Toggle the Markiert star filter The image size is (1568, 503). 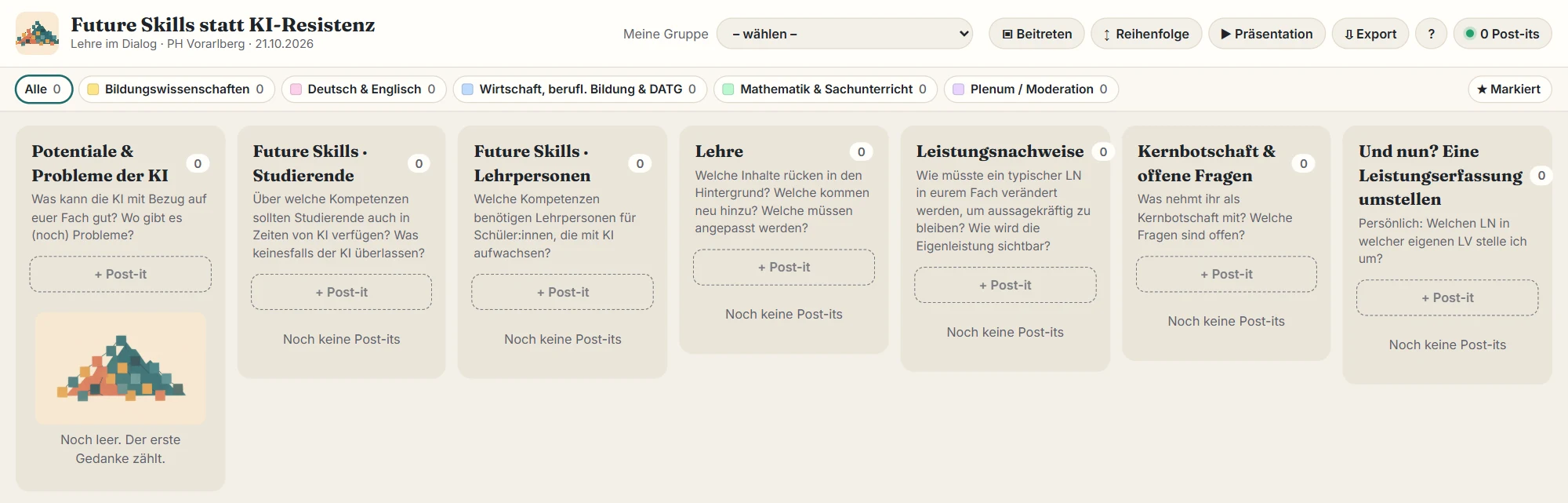[1509, 89]
